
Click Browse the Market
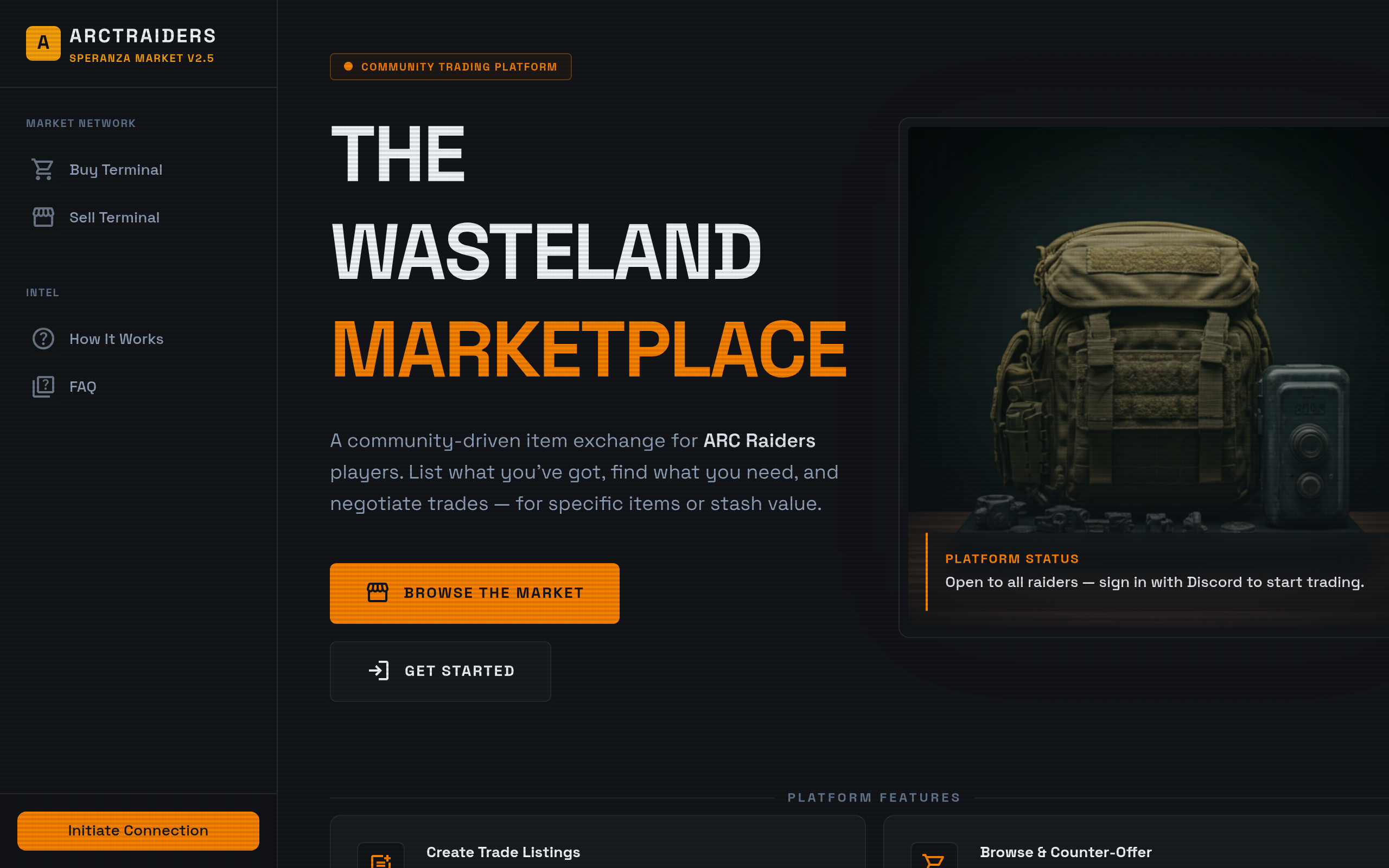(474, 593)
